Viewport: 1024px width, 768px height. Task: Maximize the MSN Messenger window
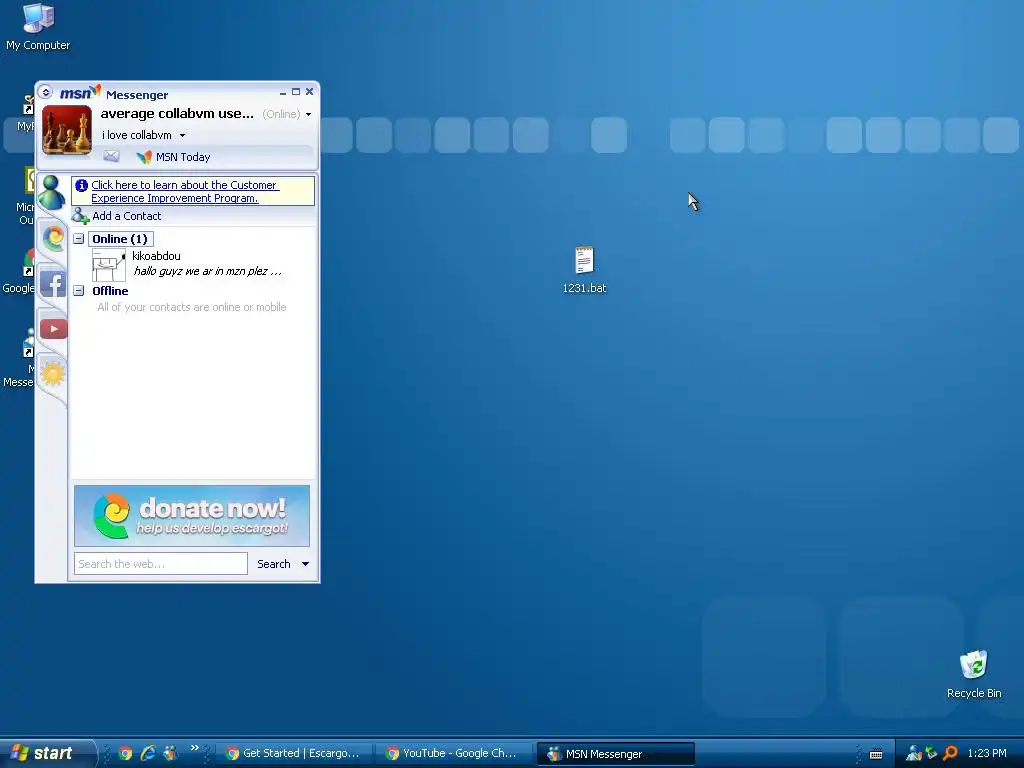[296, 92]
